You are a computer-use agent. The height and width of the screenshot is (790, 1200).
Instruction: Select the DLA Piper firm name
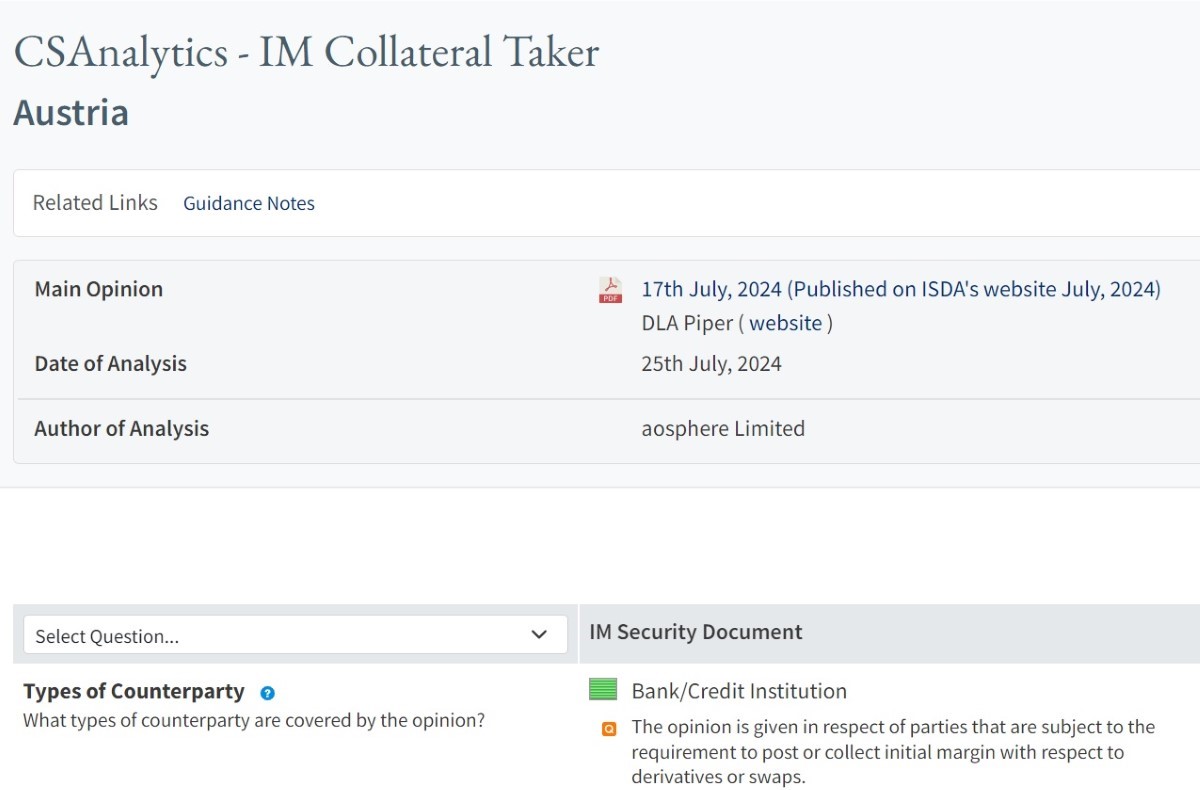(687, 323)
